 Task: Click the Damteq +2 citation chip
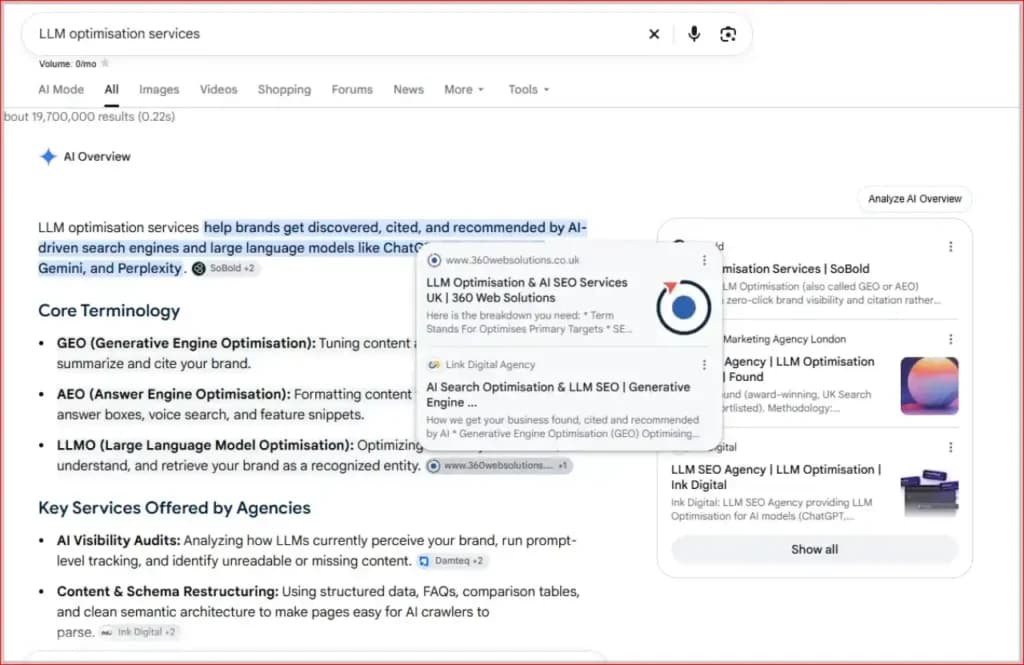pos(452,560)
